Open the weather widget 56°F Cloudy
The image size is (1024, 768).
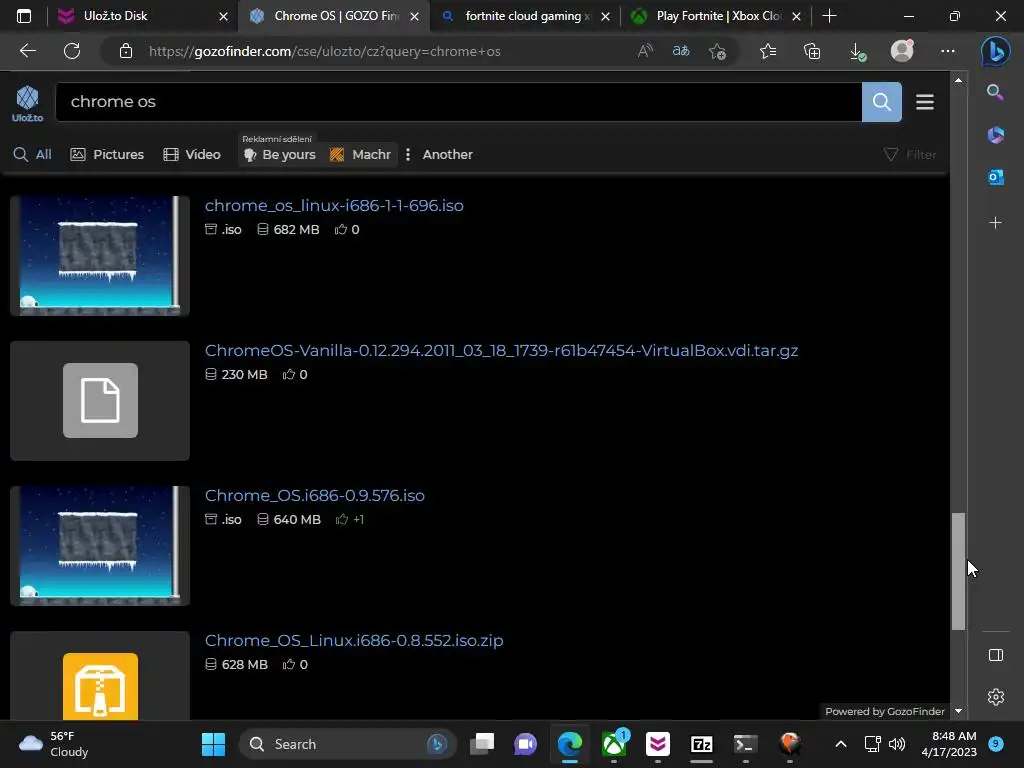(54, 744)
